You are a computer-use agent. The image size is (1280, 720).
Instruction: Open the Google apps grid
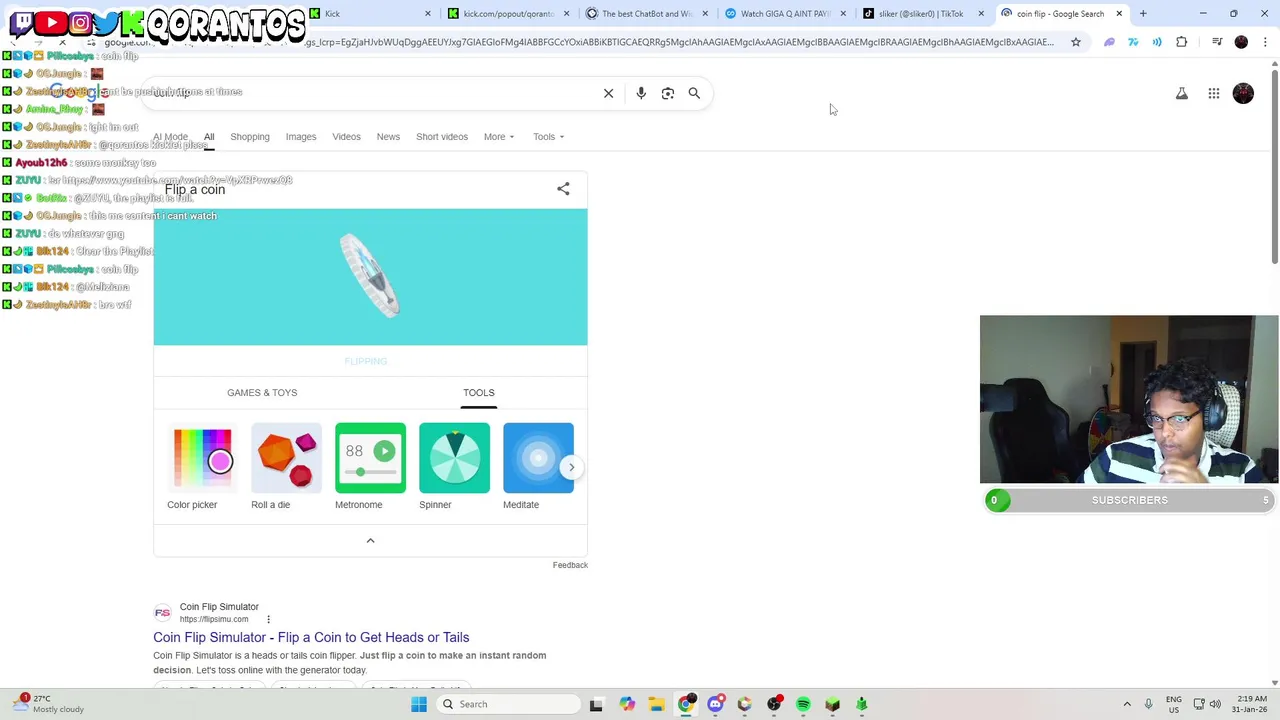tap(1214, 93)
